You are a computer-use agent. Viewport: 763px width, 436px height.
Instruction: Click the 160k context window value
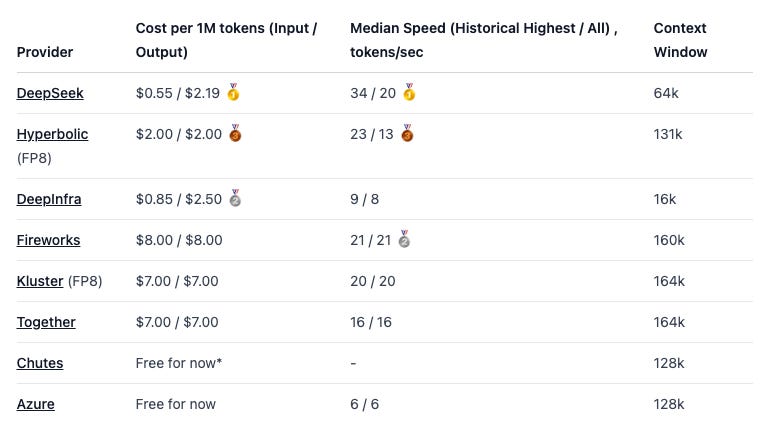[x=669, y=240]
